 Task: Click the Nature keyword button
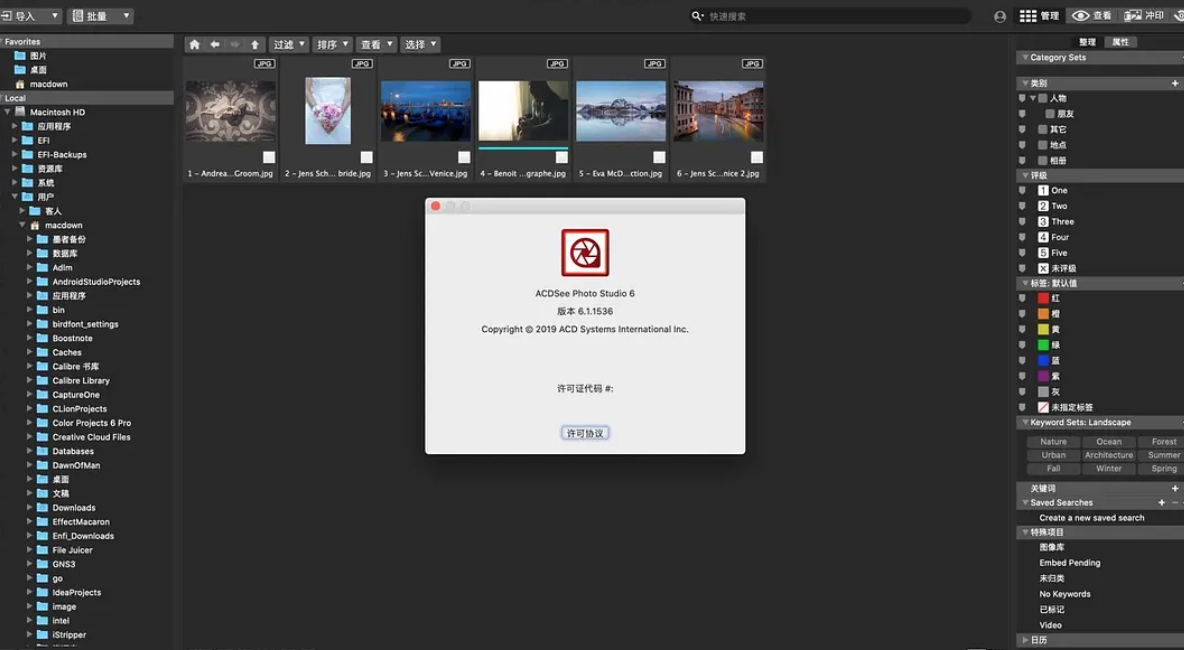[1053, 442]
